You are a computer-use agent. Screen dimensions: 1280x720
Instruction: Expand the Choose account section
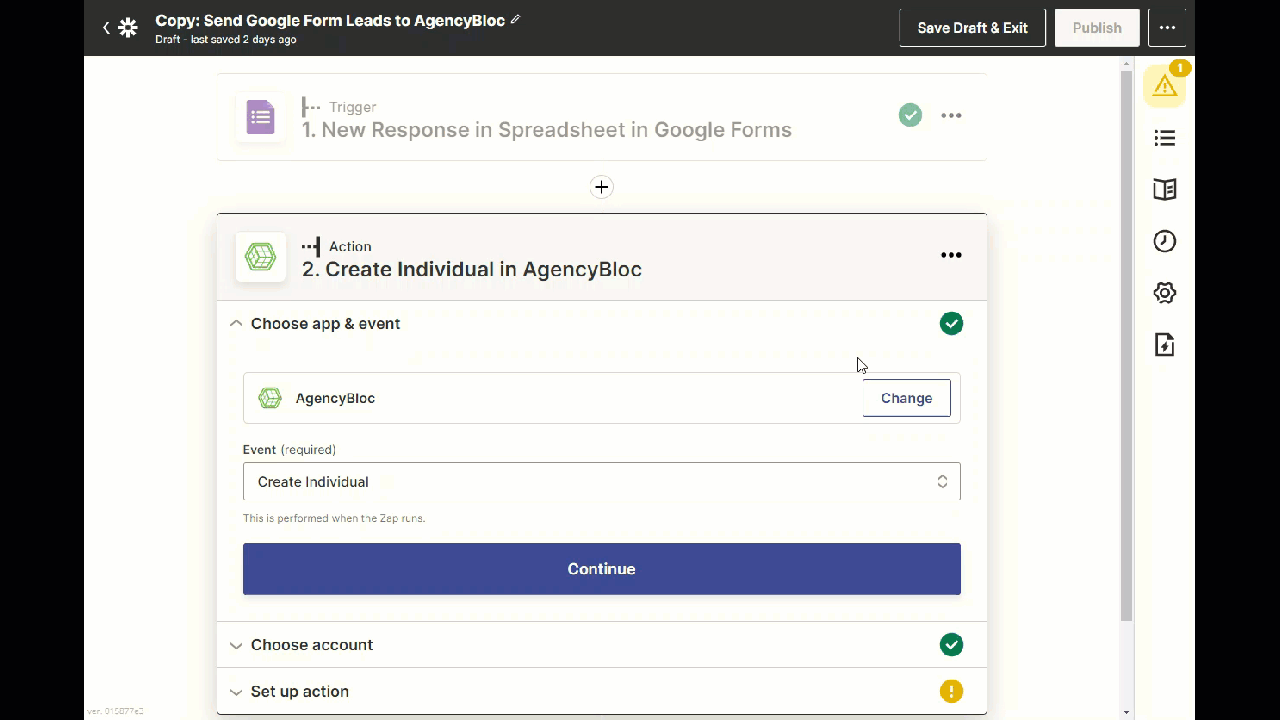coord(601,645)
